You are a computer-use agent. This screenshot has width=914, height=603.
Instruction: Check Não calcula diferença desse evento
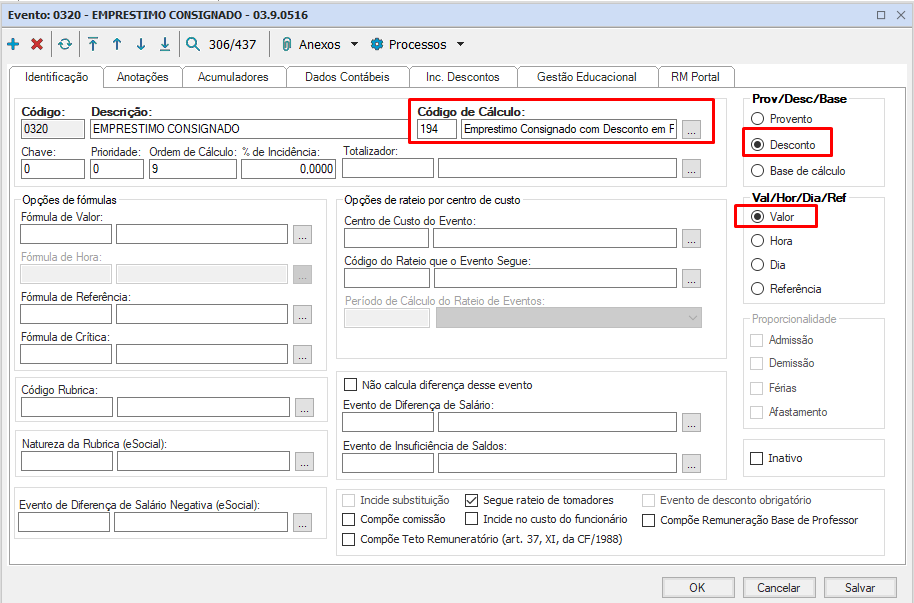pos(350,385)
